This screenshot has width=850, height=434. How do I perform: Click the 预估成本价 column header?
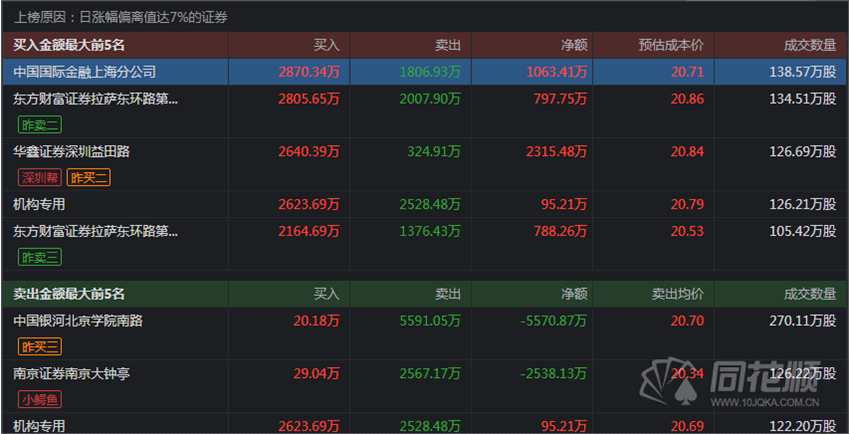click(671, 45)
